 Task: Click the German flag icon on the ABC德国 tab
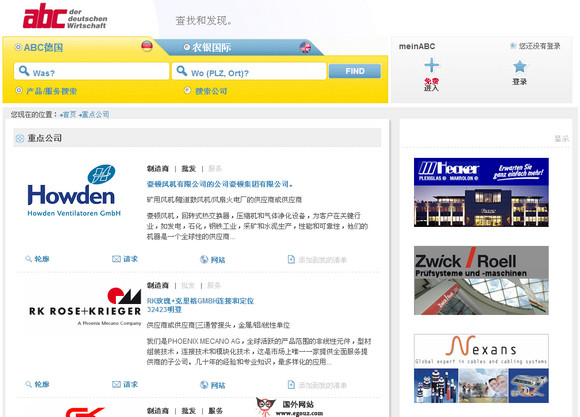147,46
